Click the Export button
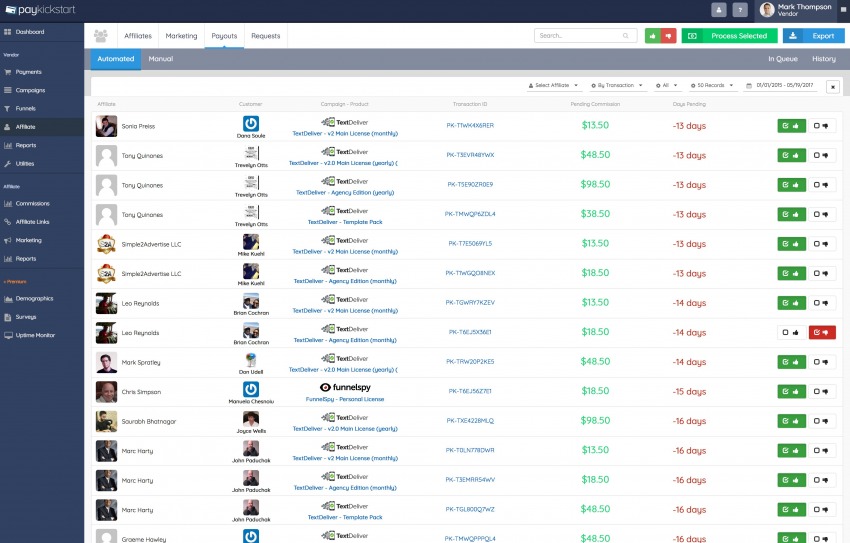The height and width of the screenshot is (543, 850). [x=813, y=36]
